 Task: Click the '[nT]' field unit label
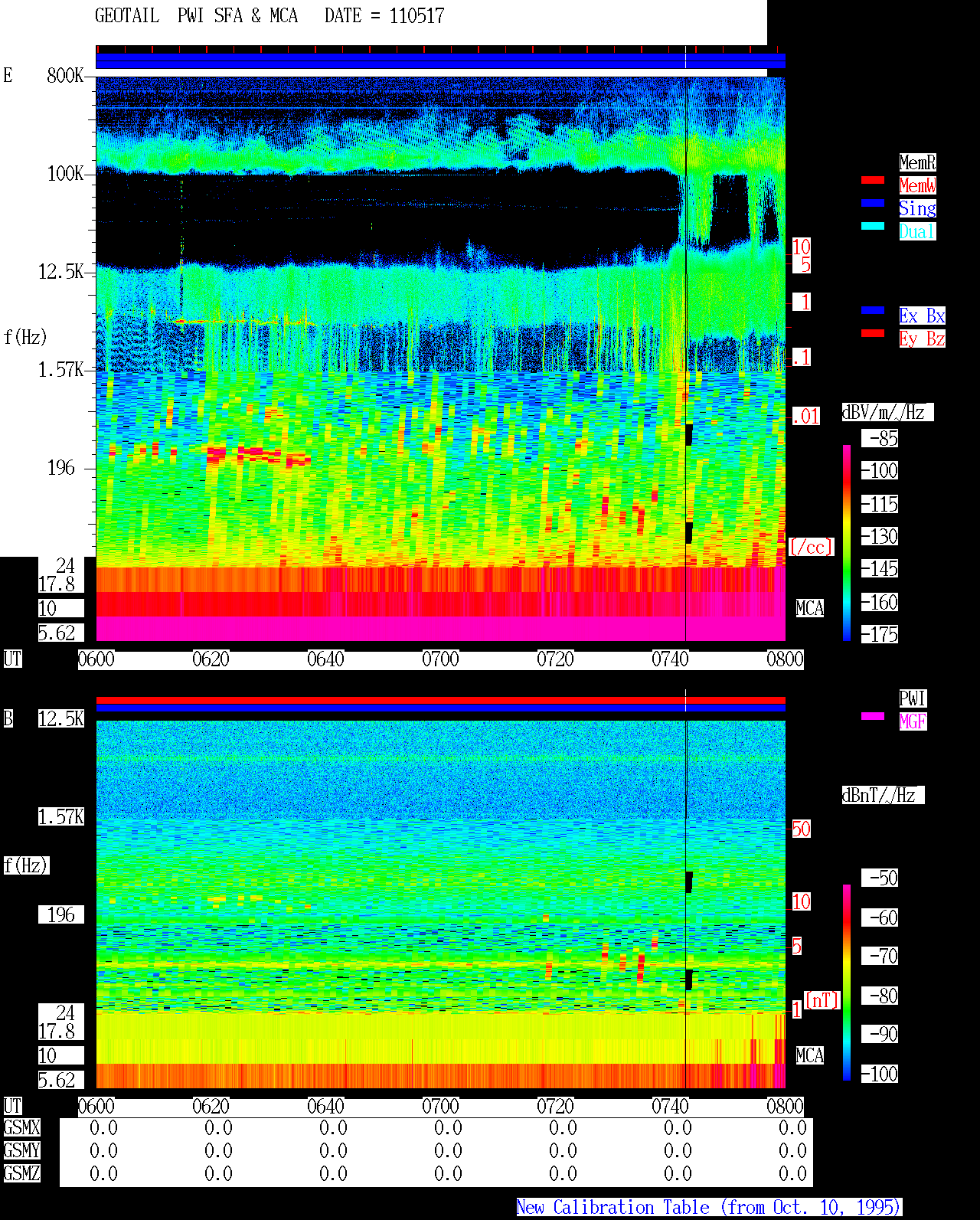click(x=822, y=1000)
